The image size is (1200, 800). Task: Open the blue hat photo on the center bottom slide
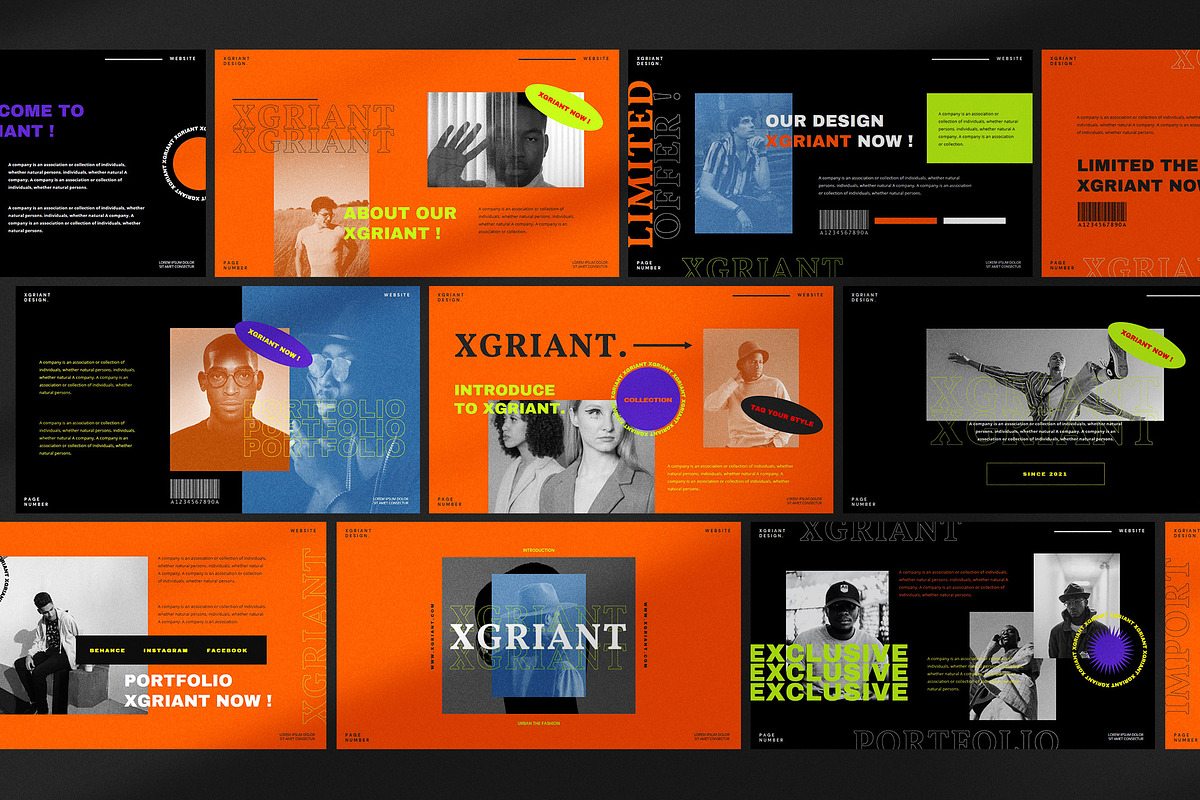(x=539, y=636)
